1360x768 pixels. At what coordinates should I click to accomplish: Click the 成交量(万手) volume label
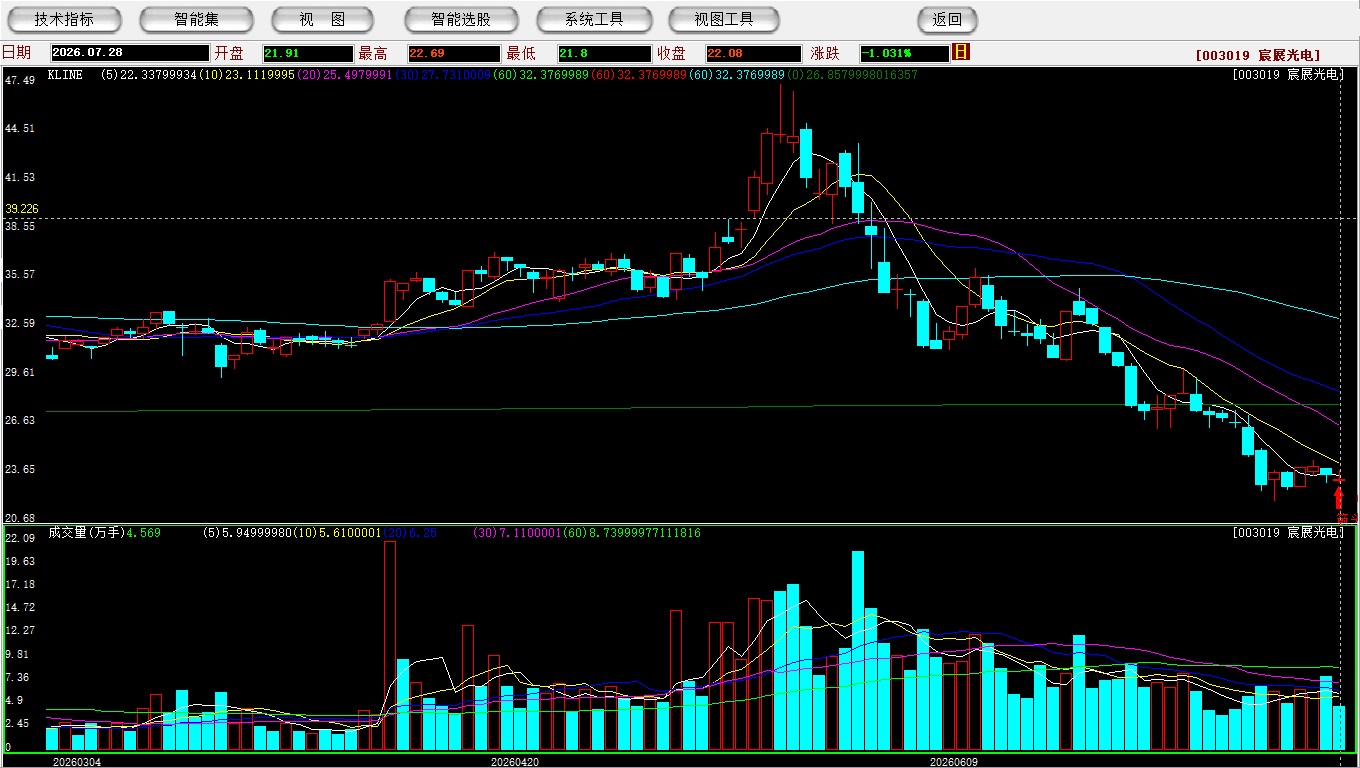click(85, 533)
